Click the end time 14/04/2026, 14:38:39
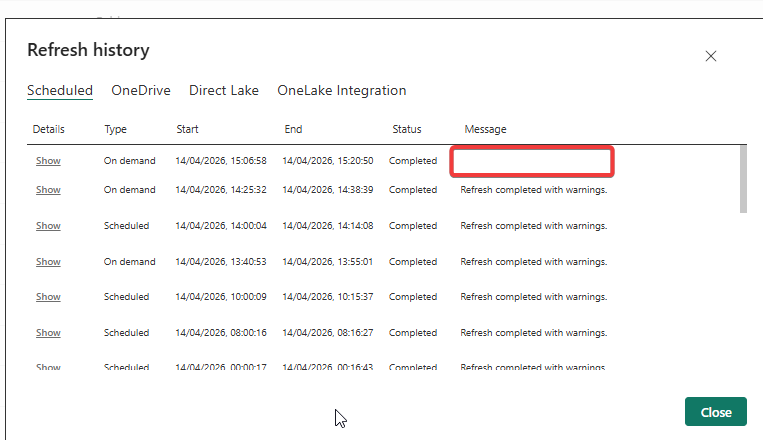Viewport: 763px width, 440px height. coord(328,190)
